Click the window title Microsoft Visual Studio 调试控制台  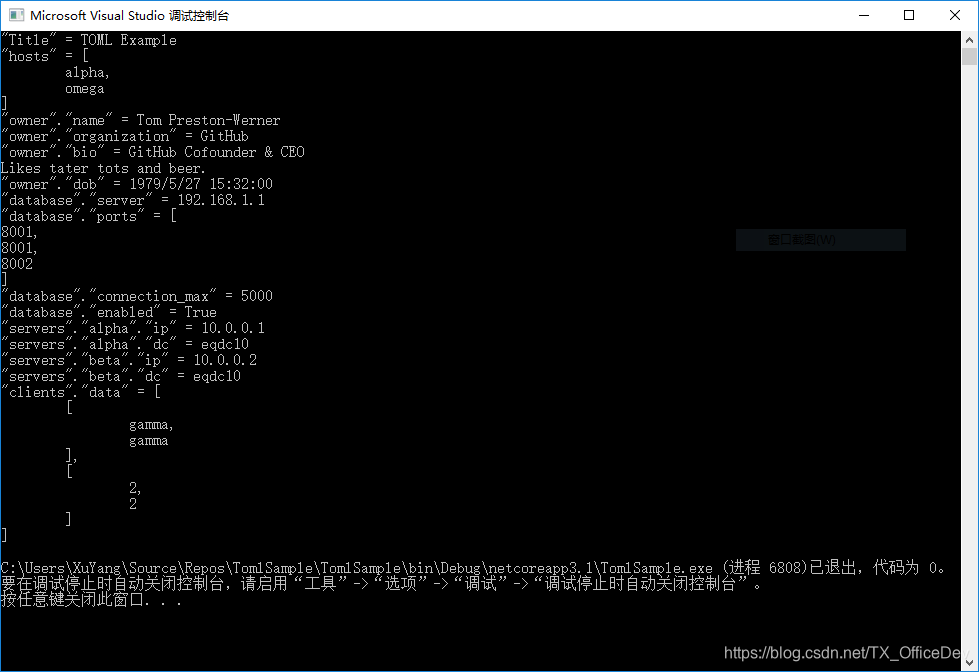point(129,16)
